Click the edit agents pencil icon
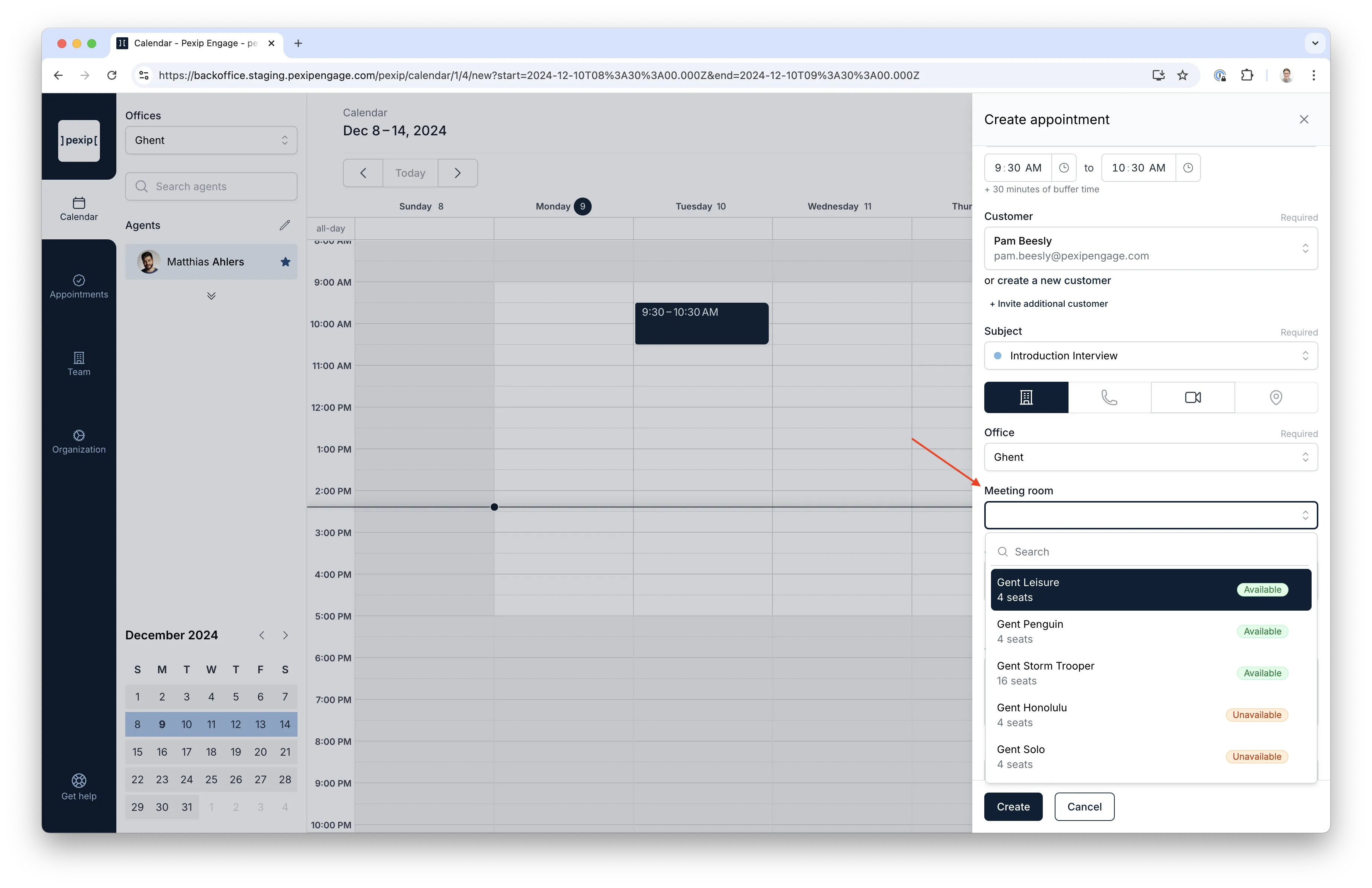 coord(285,225)
